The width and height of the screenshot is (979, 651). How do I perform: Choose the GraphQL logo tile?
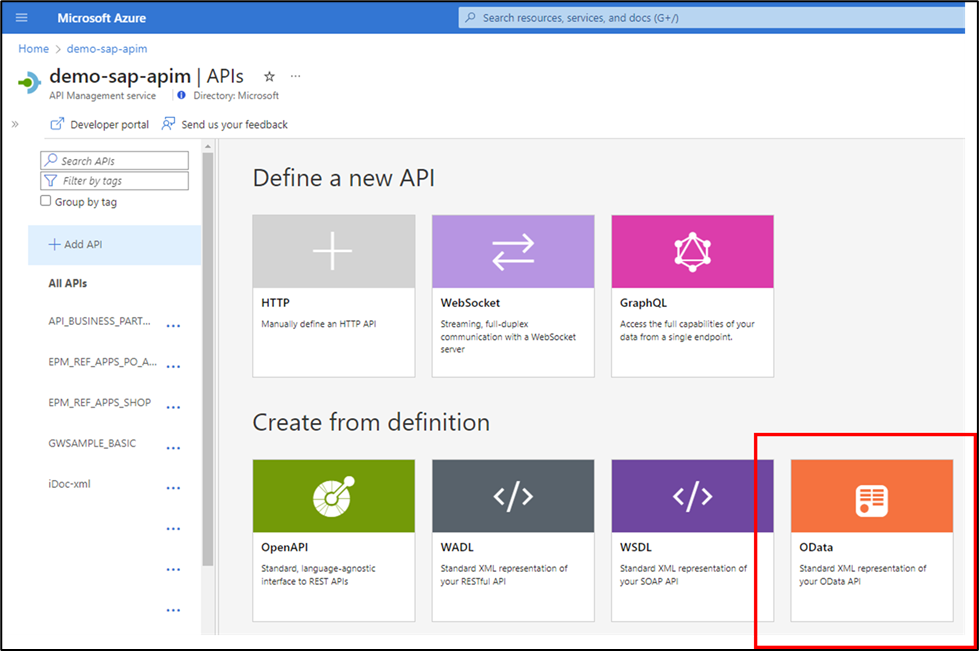692,251
